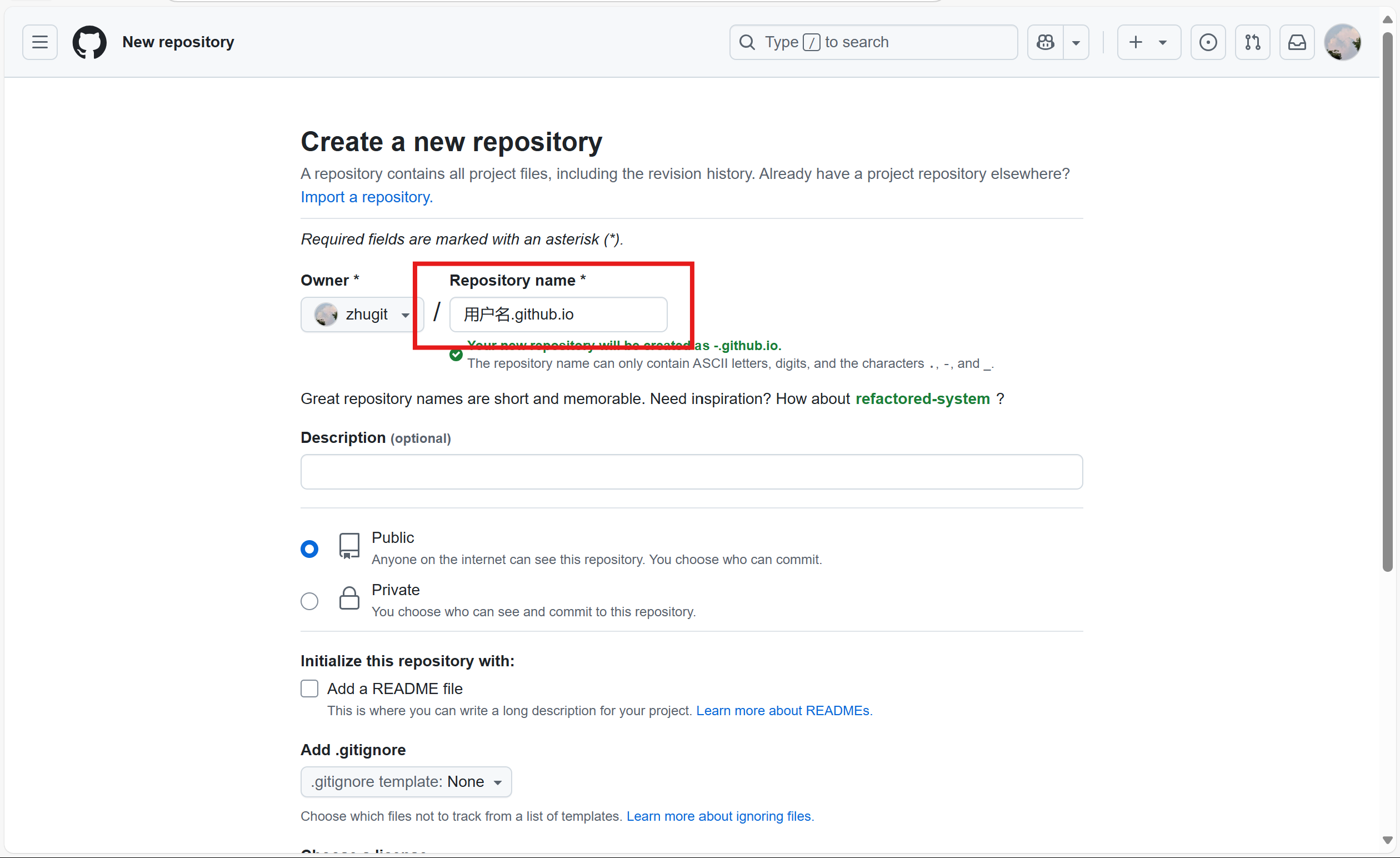
Task: Open the user profile avatar menu
Action: pyautogui.click(x=1342, y=42)
